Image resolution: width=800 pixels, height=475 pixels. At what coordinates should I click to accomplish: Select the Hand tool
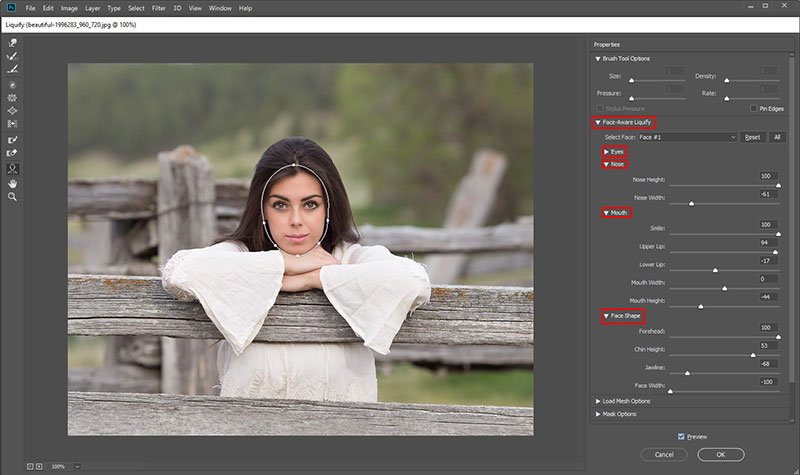pyautogui.click(x=13, y=184)
